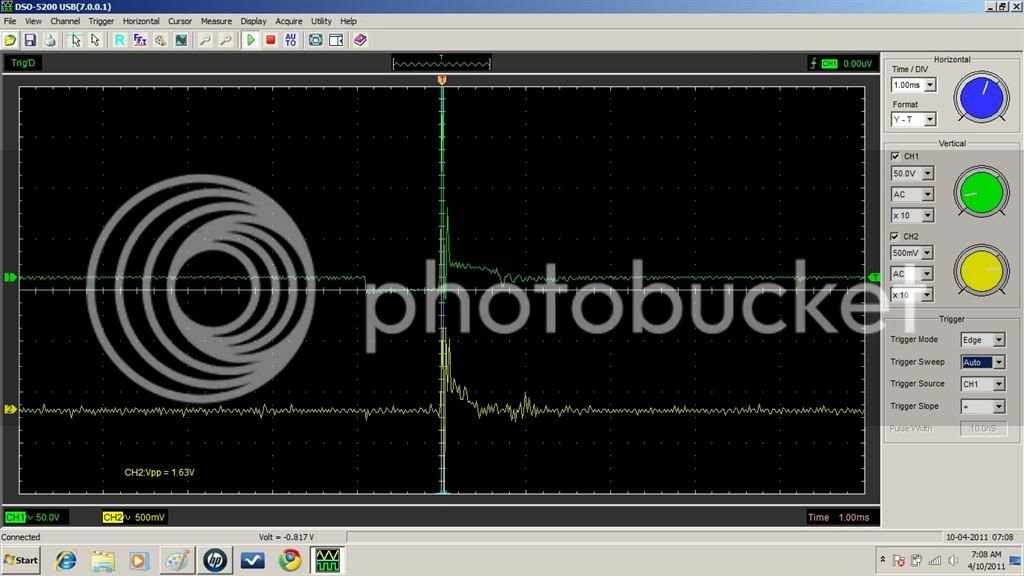Click the CH2 ground level marker
Screen dimensions: 1024x576
[x=10, y=409]
